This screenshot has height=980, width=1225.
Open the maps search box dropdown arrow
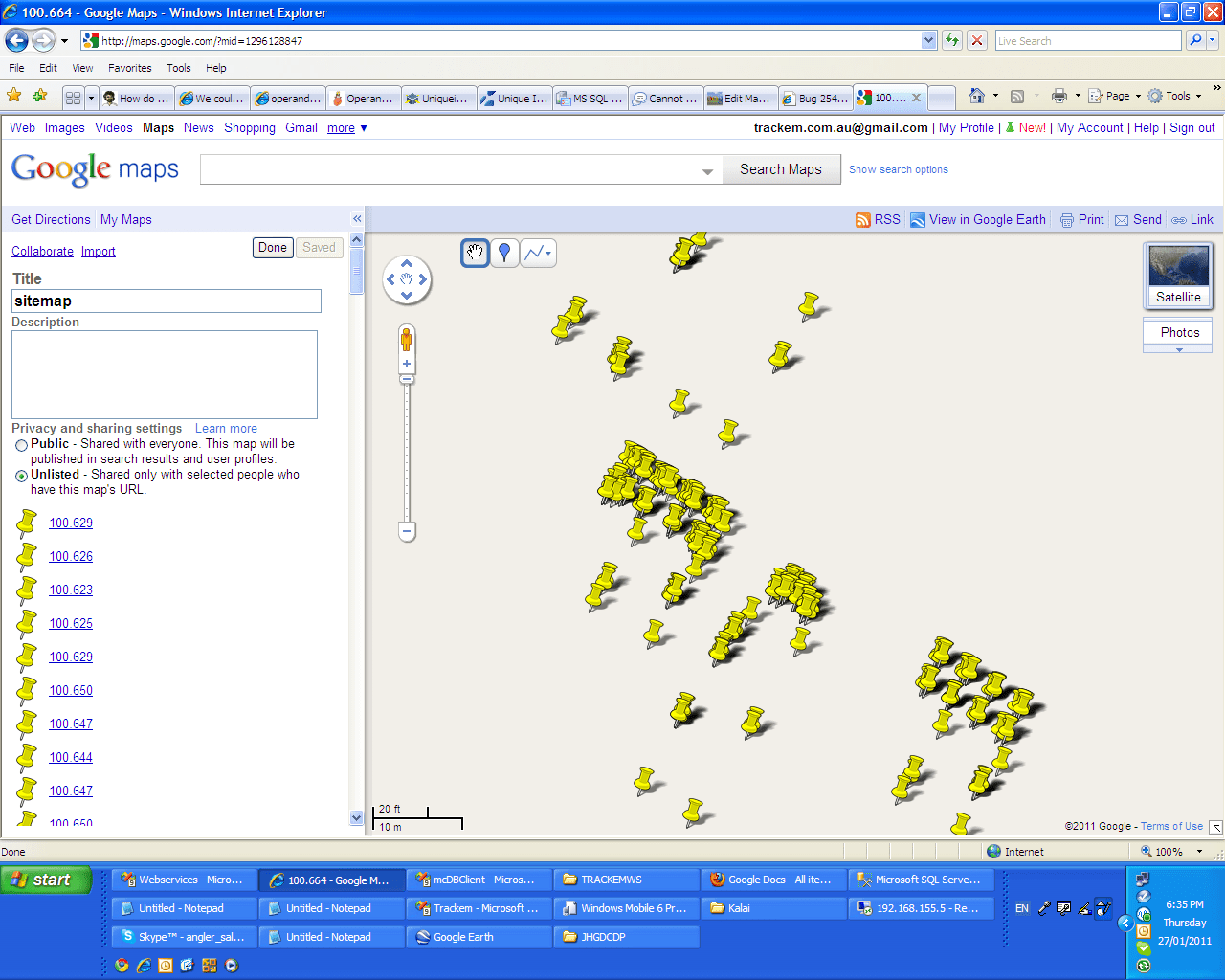tap(708, 172)
